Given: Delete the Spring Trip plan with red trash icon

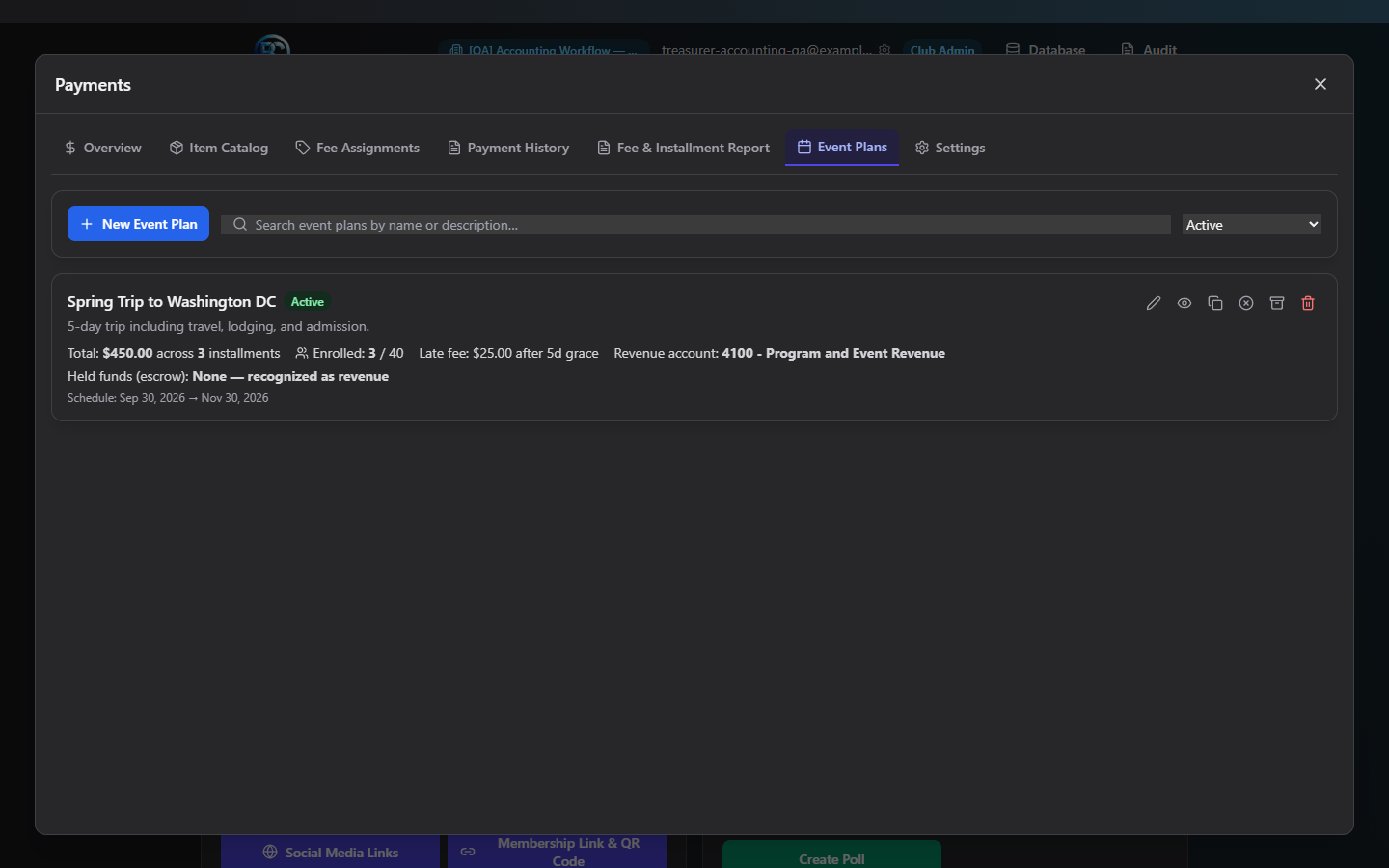Looking at the screenshot, I should coord(1308,303).
